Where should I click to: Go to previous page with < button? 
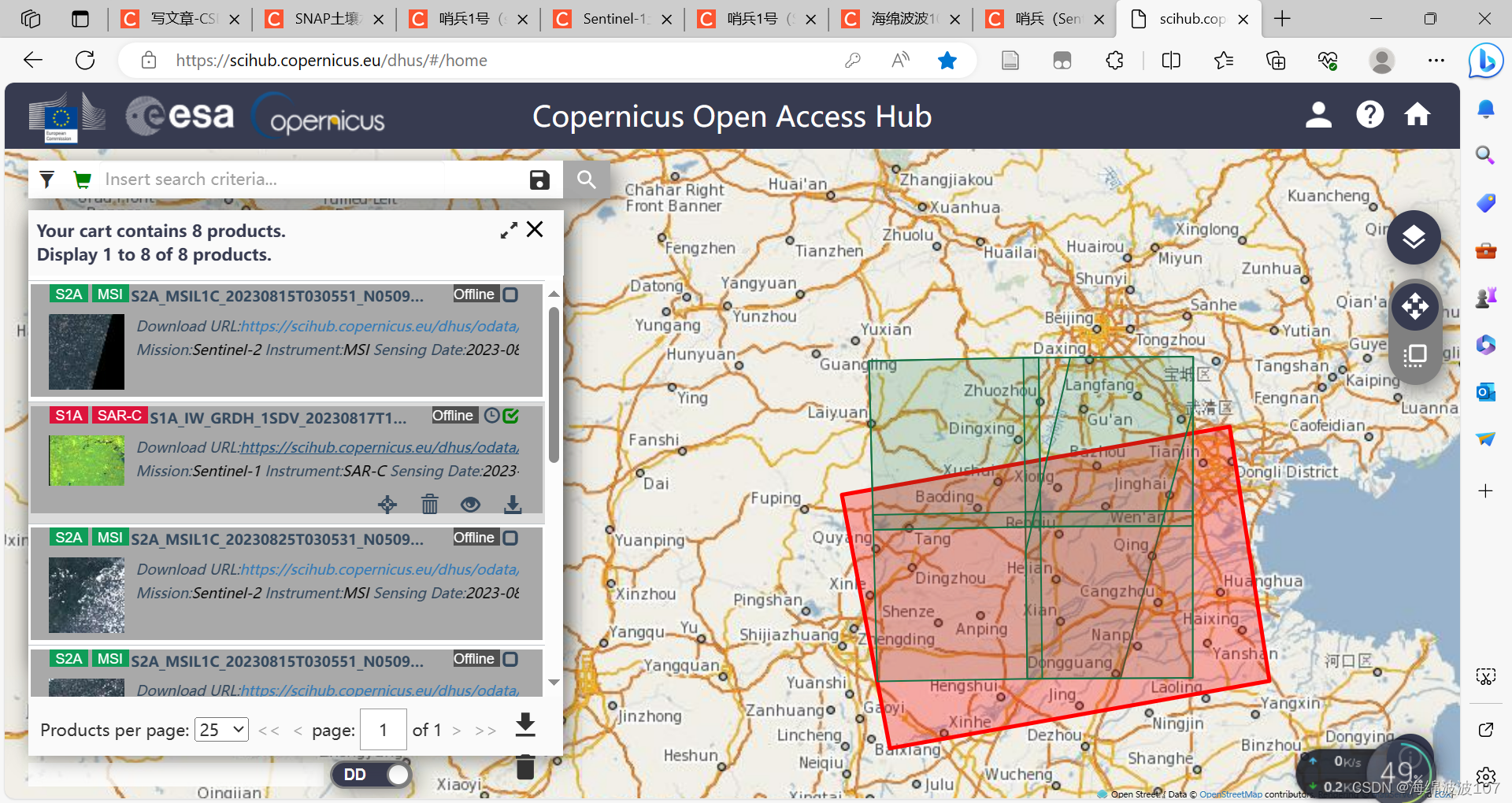click(x=298, y=731)
